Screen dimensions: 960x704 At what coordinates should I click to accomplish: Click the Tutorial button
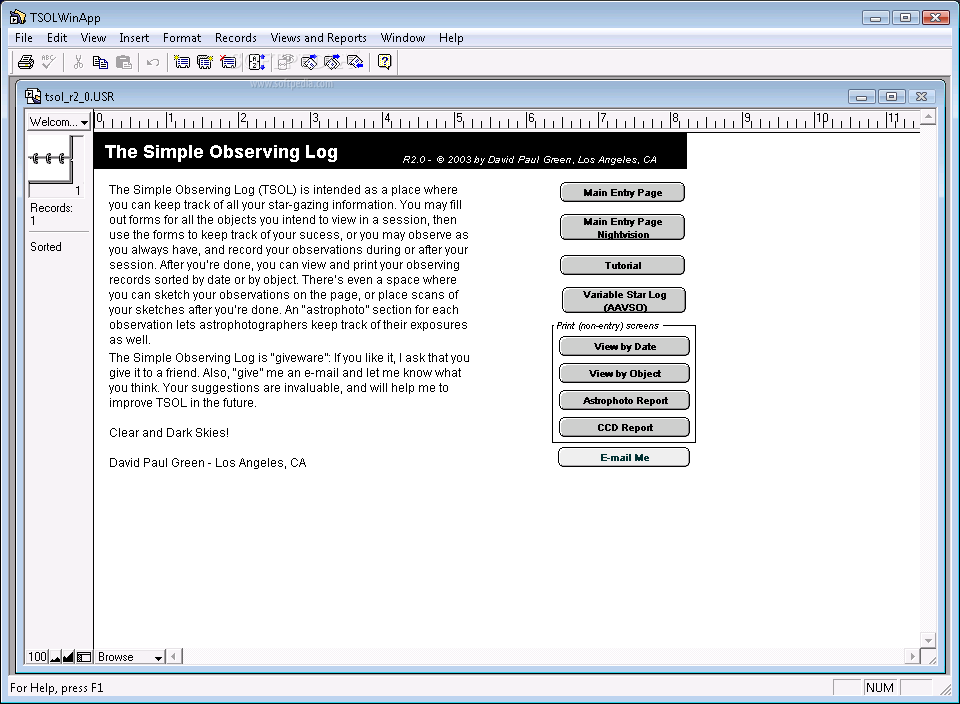click(623, 265)
